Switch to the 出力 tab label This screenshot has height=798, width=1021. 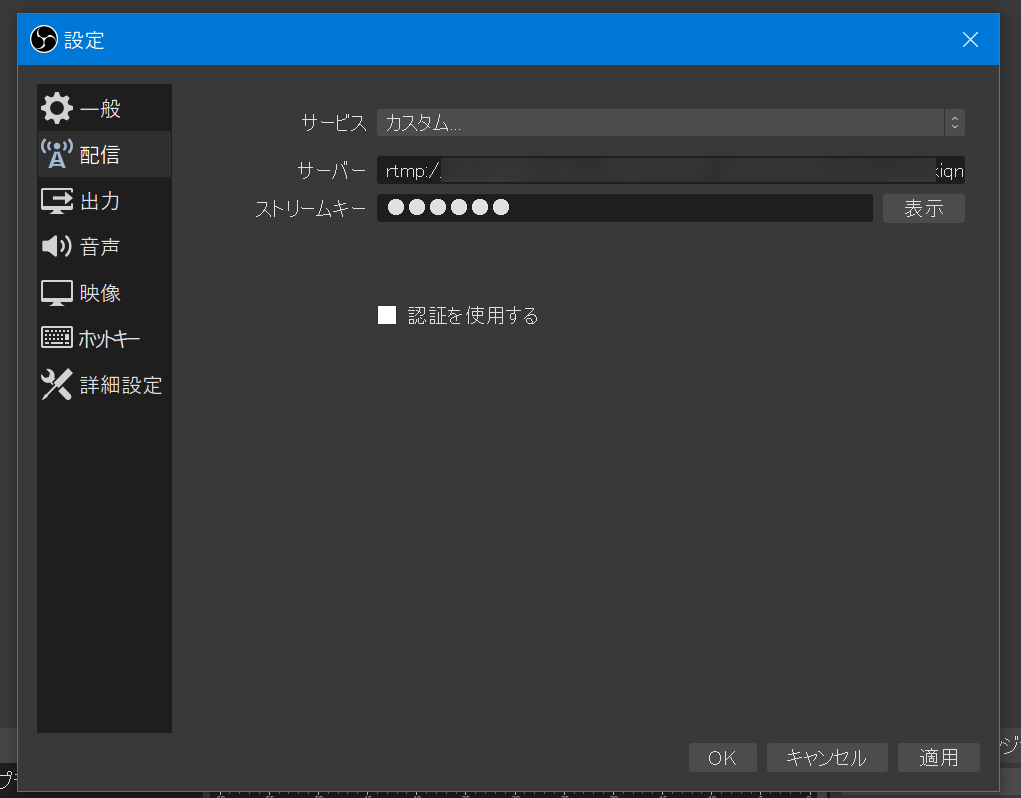pyautogui.click(x=100, y=201)
